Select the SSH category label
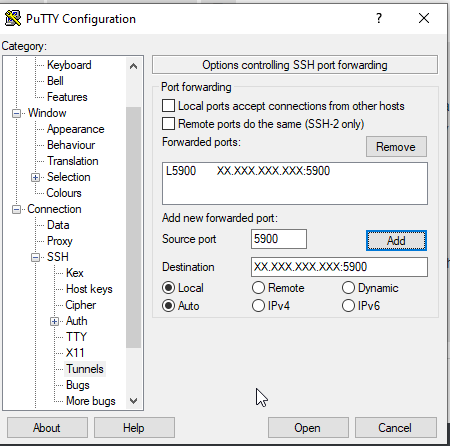 [x=58, y=257]
